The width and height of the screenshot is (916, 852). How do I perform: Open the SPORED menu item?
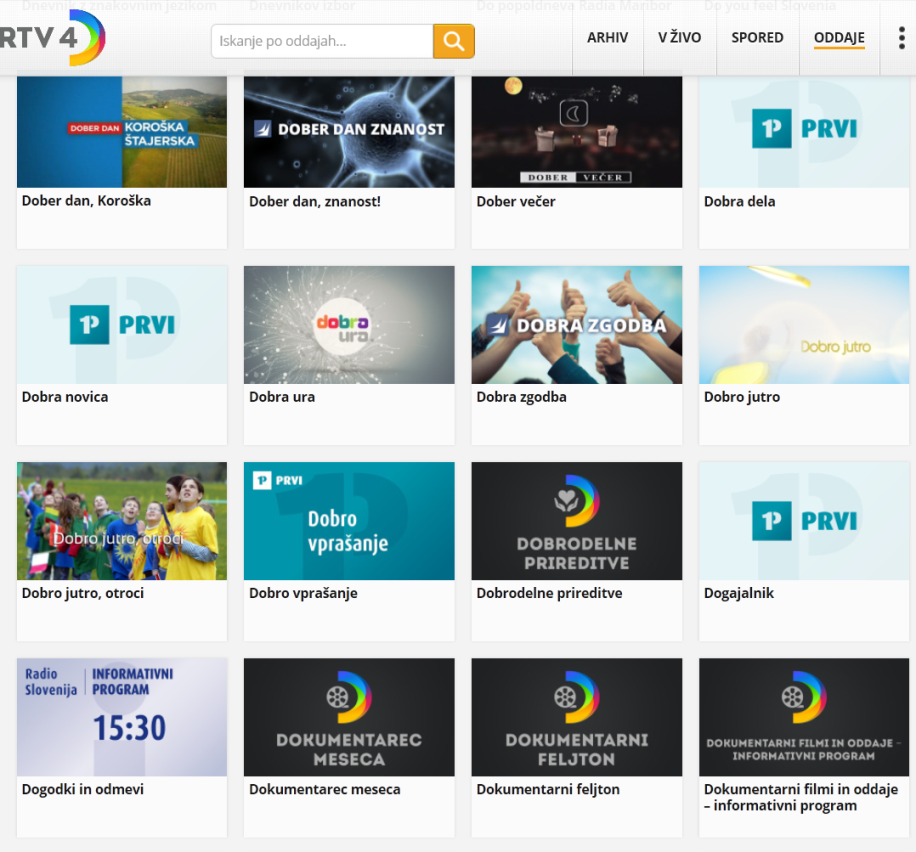(757, 37)
